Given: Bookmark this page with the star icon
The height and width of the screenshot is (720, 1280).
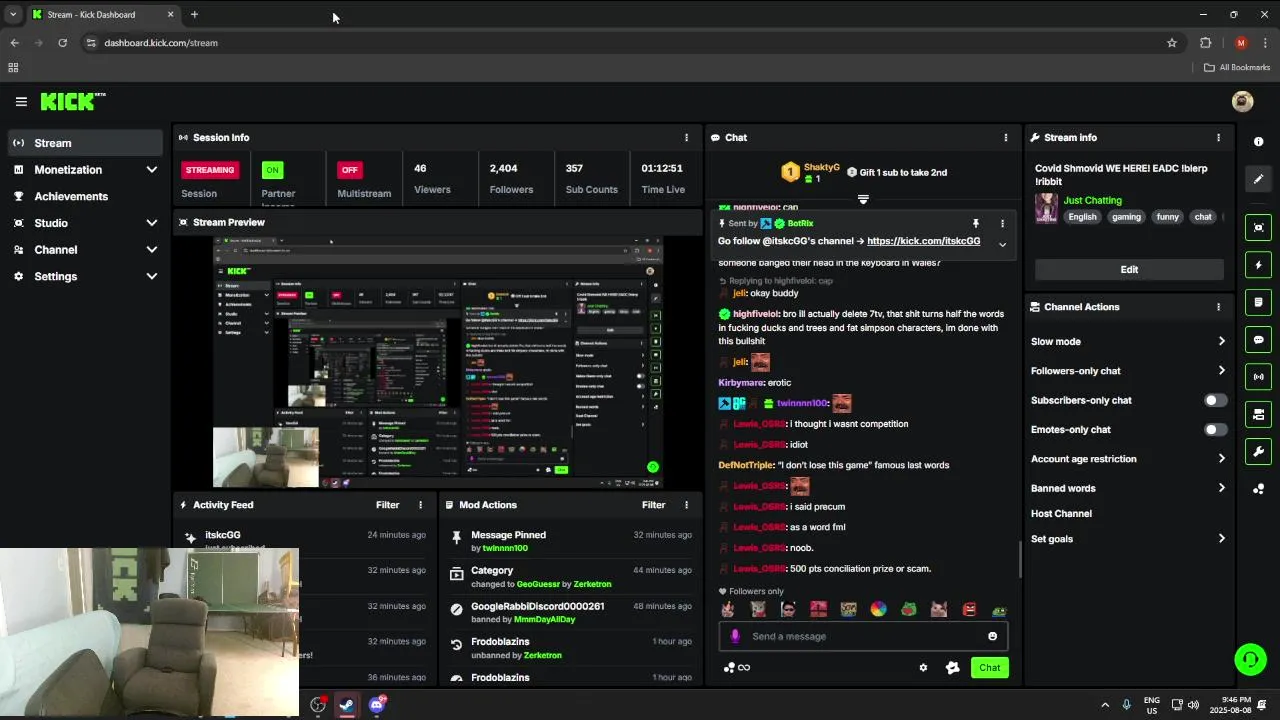Looking at the screenshot, I should (1172, 43).
